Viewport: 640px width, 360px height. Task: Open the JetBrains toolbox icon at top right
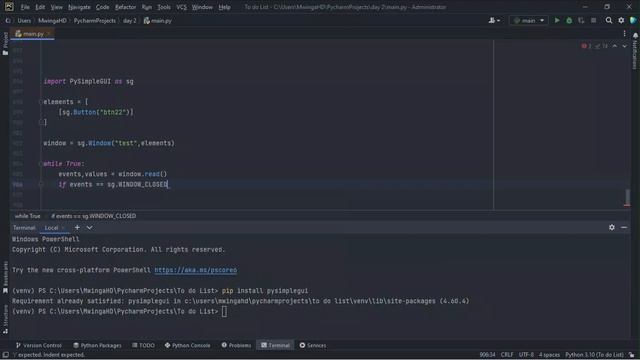(633, 20)
